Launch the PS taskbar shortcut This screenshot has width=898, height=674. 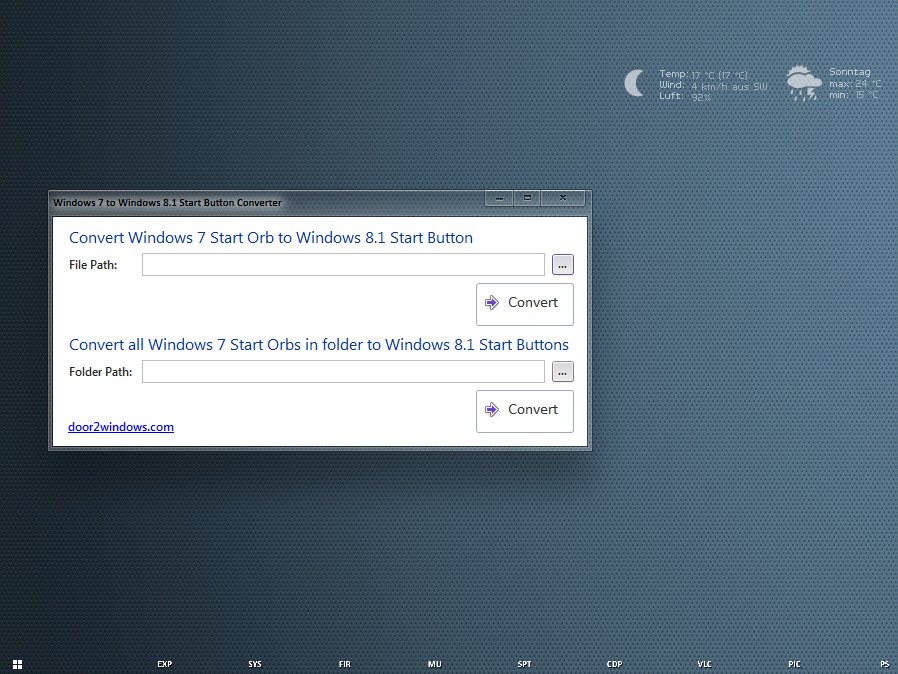tap(885, 664)
